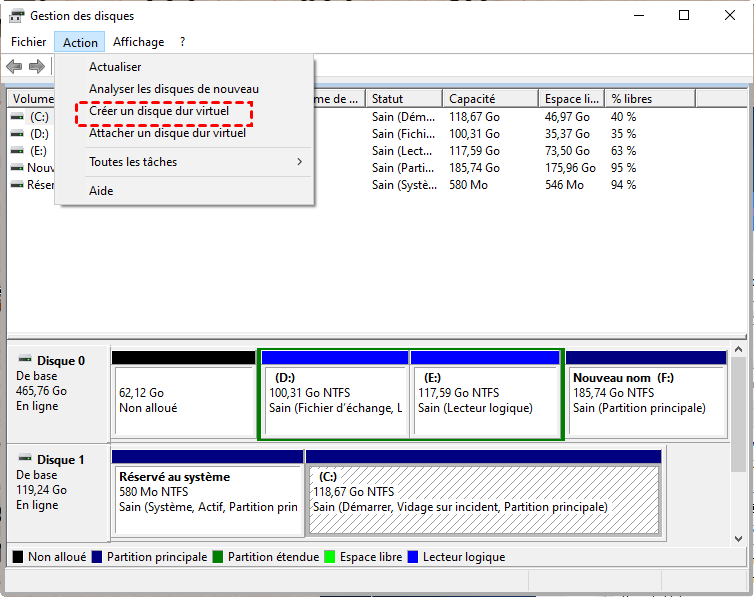This screenshot has width=754, height=597.
Task: Select Attacher un disque dur virtuel
Action: pos(185,133)
